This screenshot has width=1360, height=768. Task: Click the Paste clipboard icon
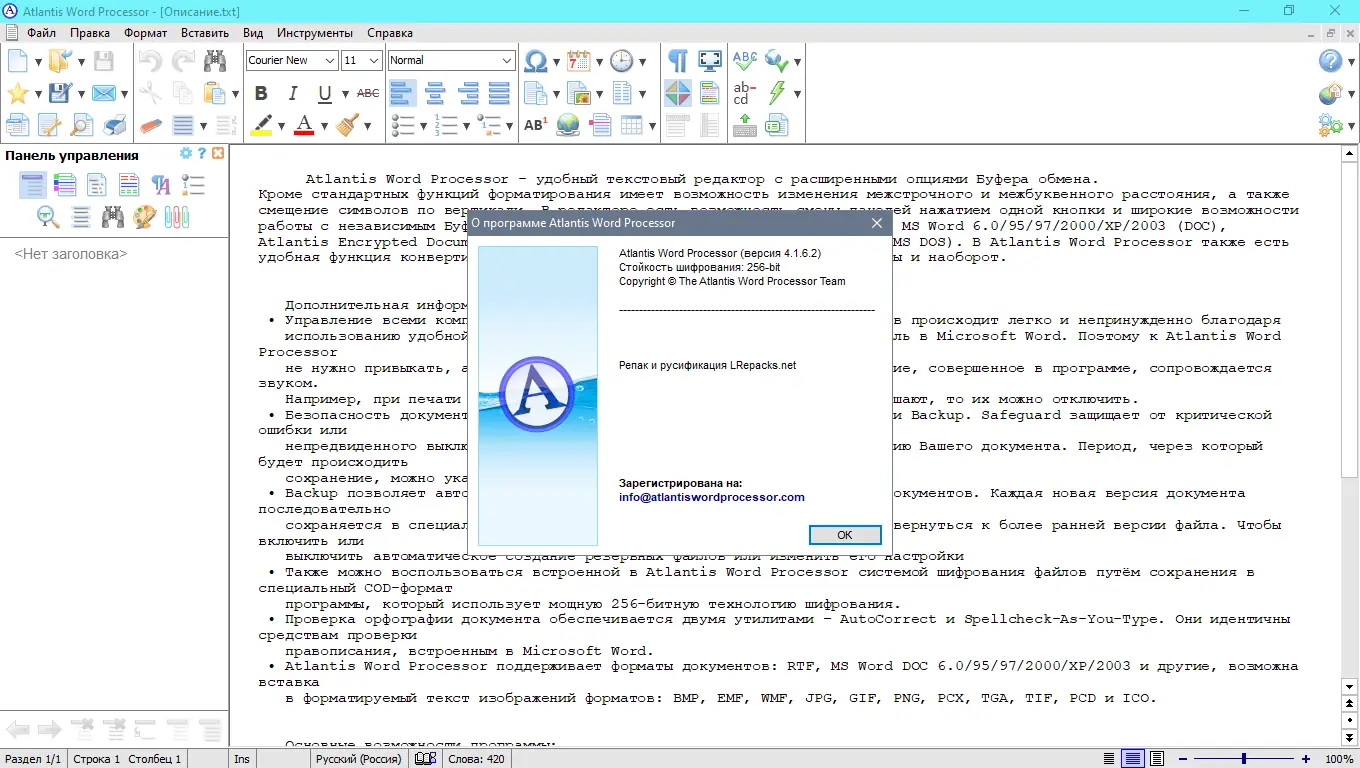(214, 93)
